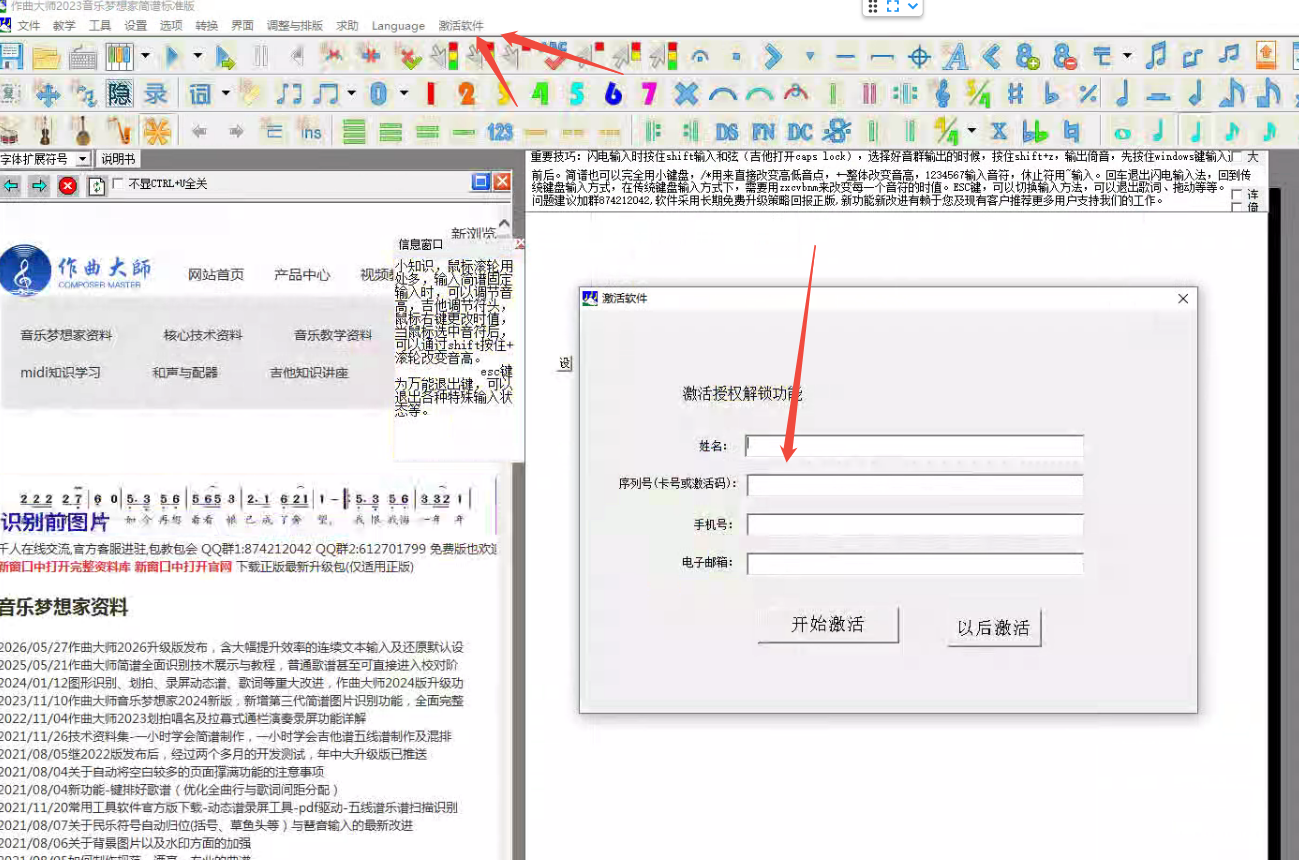Open the 产品中心 link
This screenshot has width=1299, height=860.
[302, 275]
